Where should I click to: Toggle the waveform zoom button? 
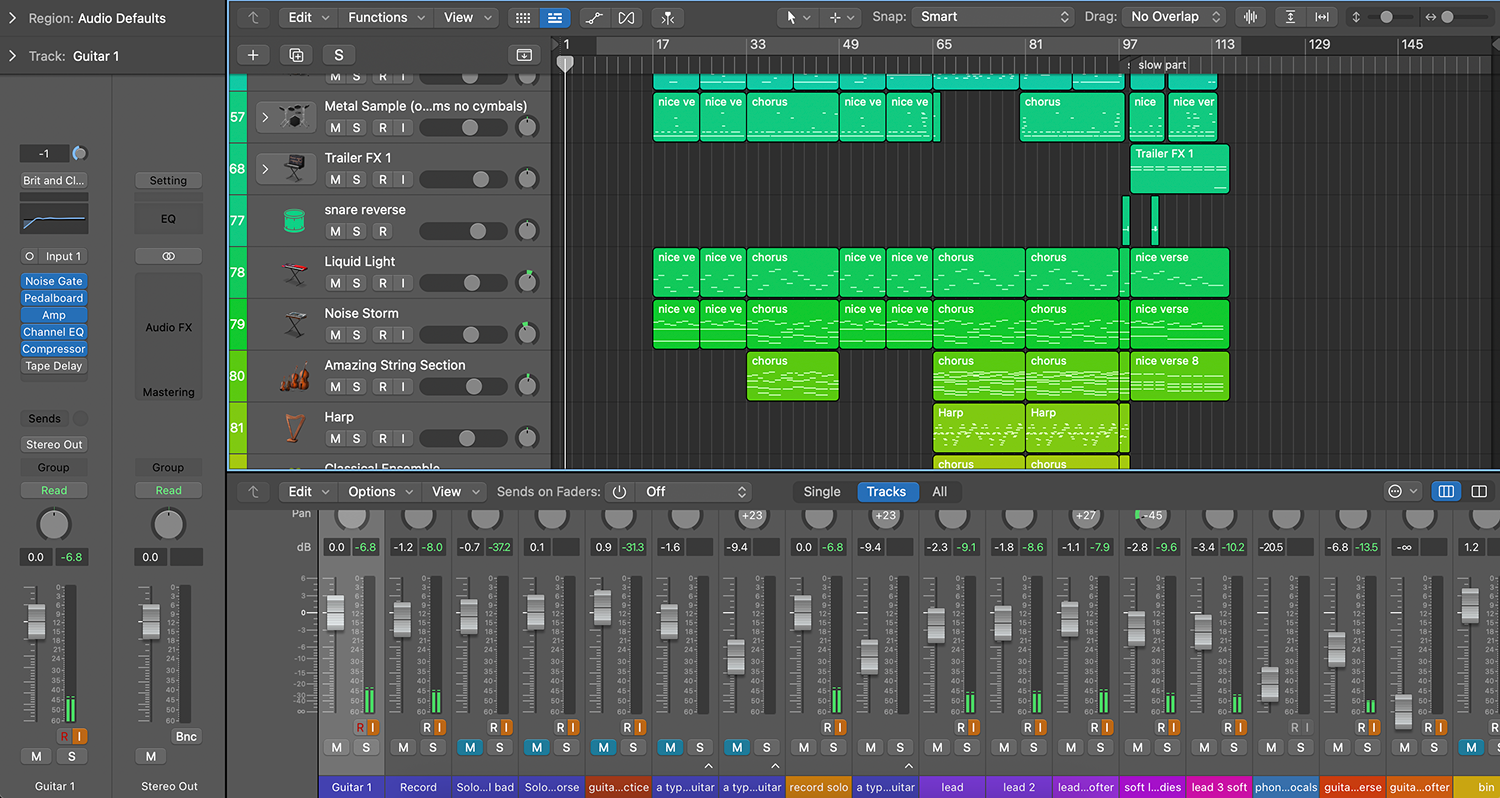click(x=1249, y=17)
